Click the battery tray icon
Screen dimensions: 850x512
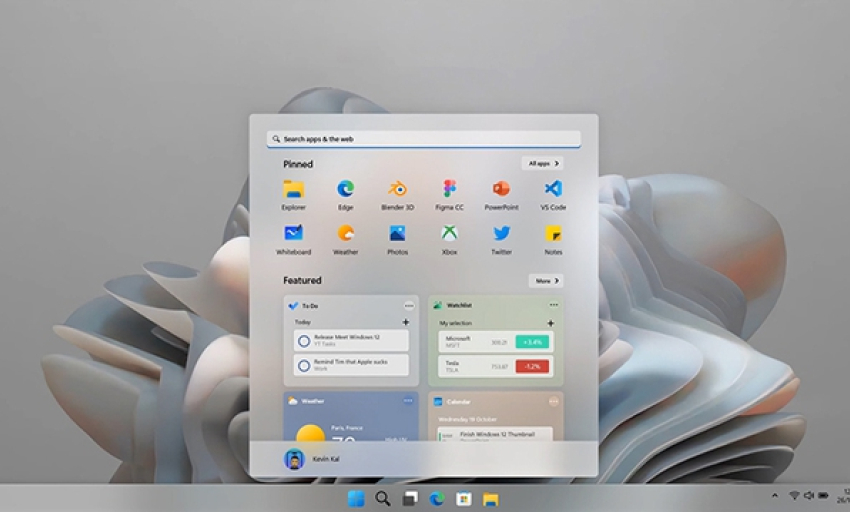[x=823, y=495]
